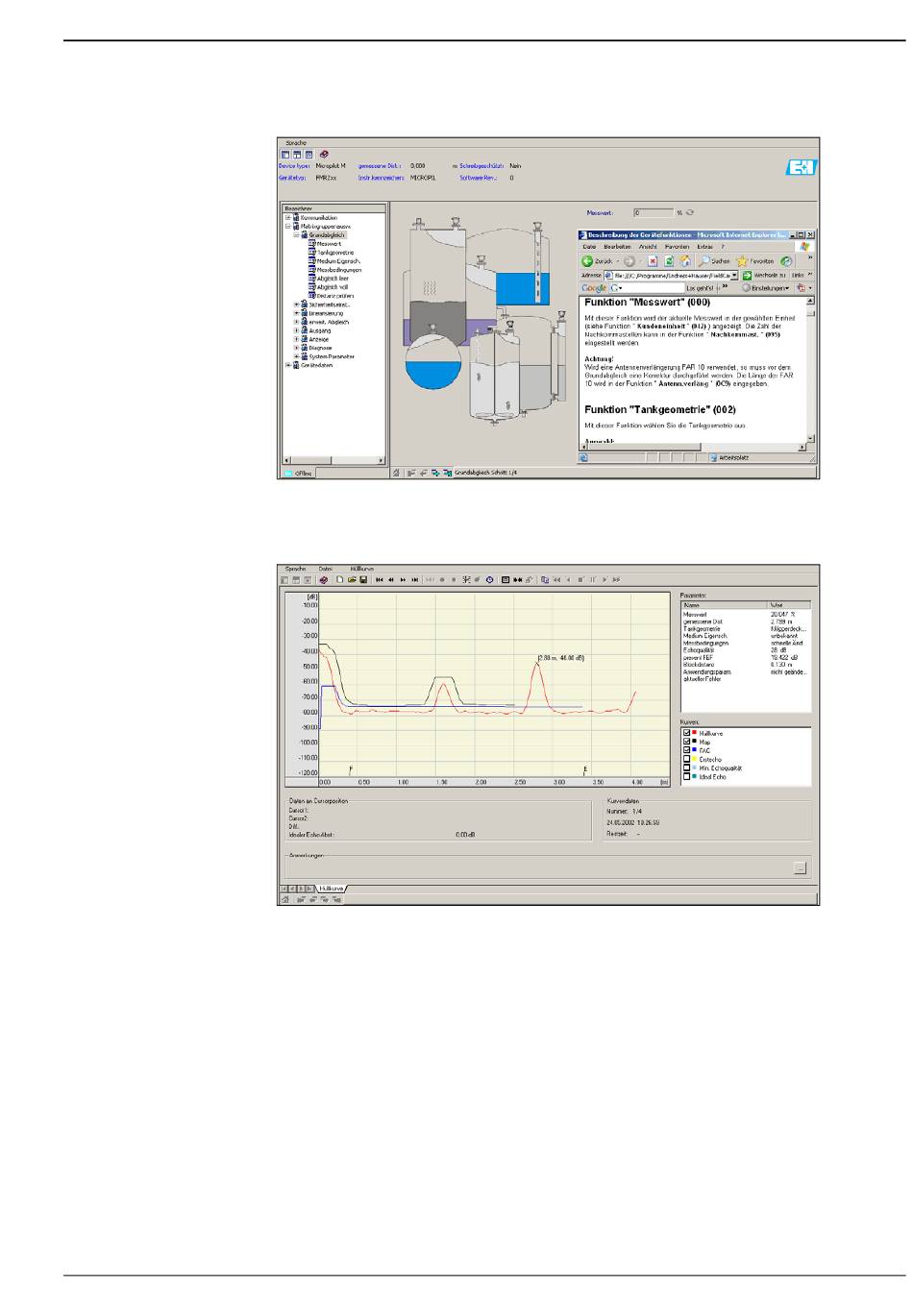Screen dimensions: 913x1316
Task: Click the home icon left of Grundabgleich Schritt 1/4
Action: pyautogui.click(x=397, y=473)
